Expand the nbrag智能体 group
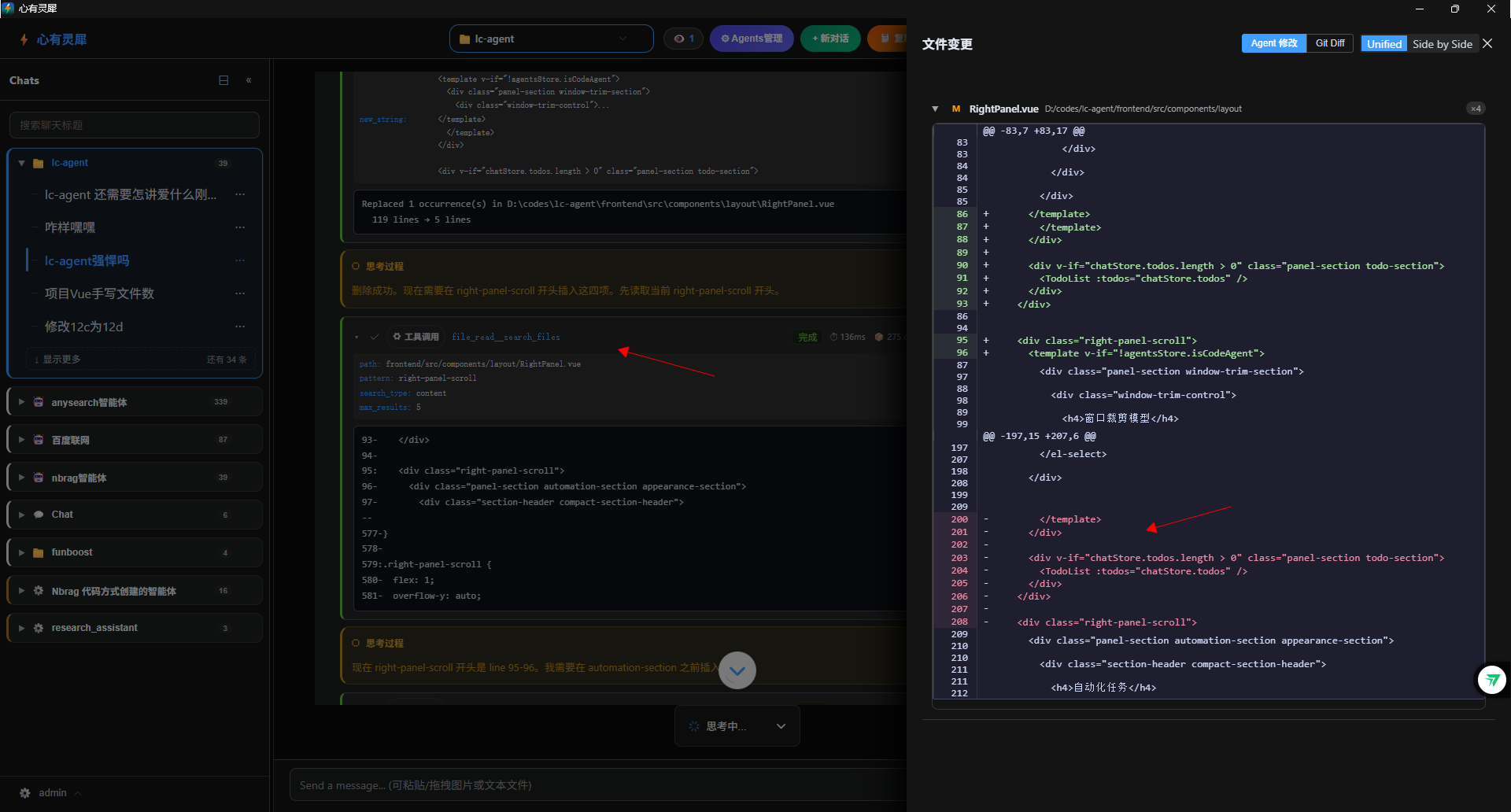 pos(21,478)
